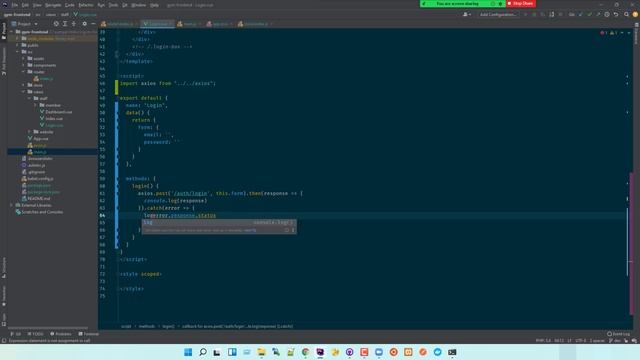Collapse the staff folder
The image size is (640, 360).
29,98
